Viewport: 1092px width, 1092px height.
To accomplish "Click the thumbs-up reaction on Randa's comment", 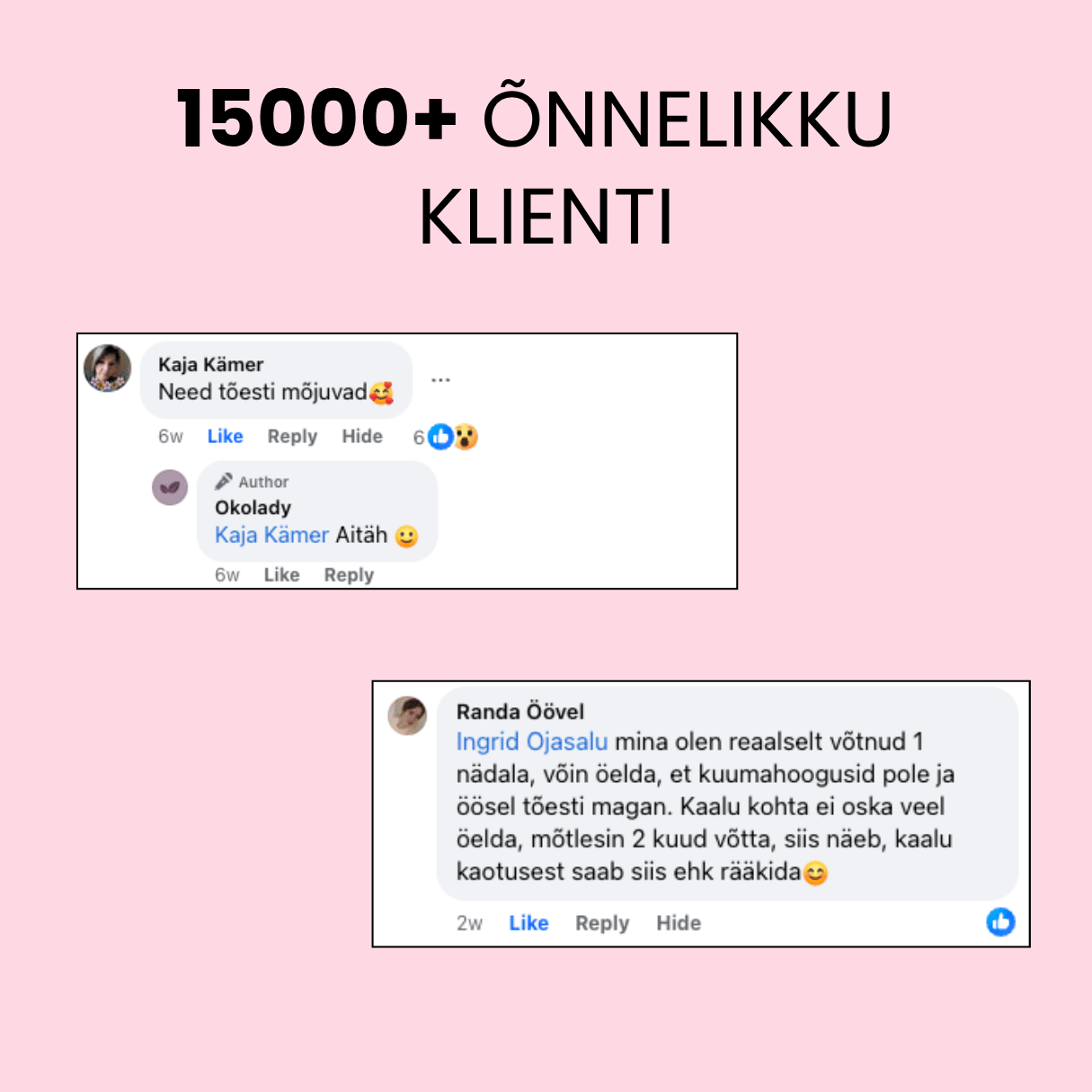I will point(1000,921).
